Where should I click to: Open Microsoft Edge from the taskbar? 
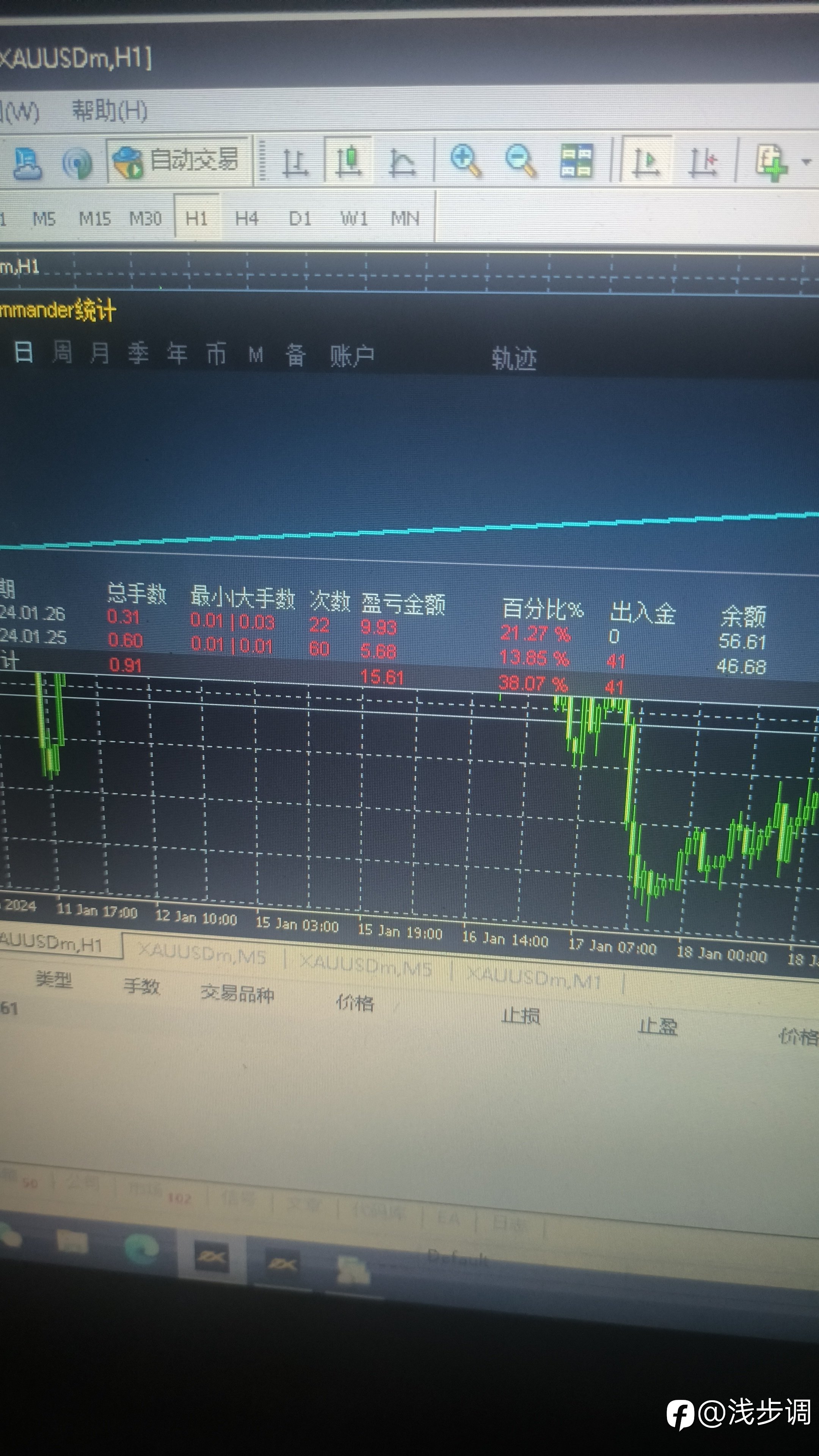tap(141, 1249)
